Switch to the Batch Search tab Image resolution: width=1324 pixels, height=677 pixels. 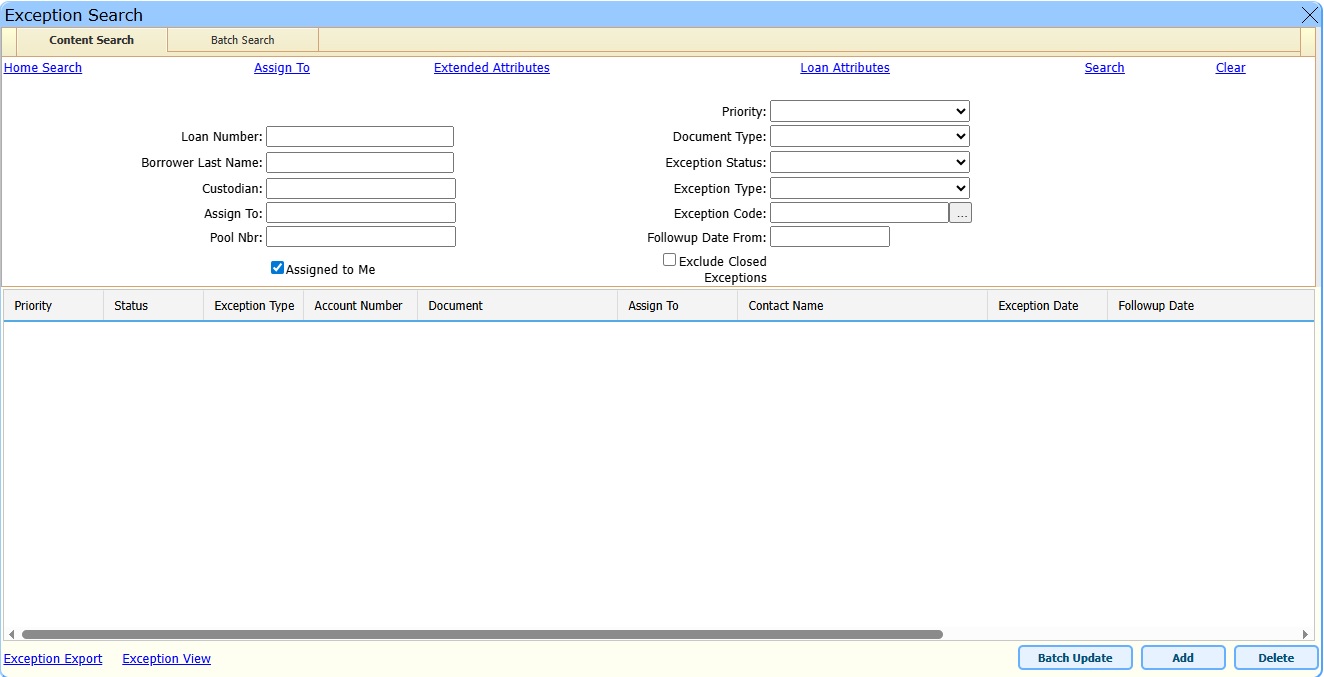click(242, 40)
